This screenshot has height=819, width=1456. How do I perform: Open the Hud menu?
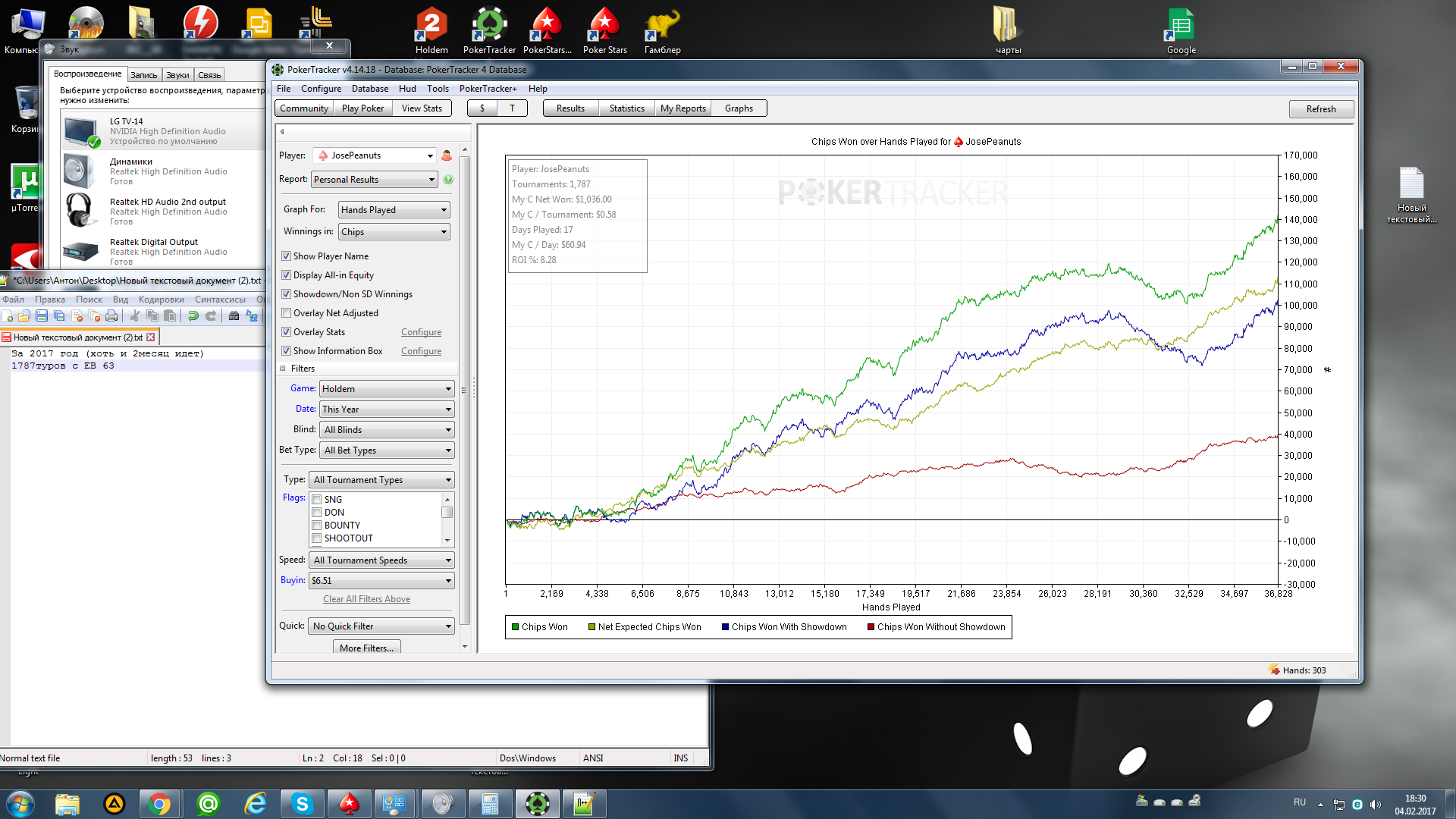pyautogui.click(x=407, y=89)
